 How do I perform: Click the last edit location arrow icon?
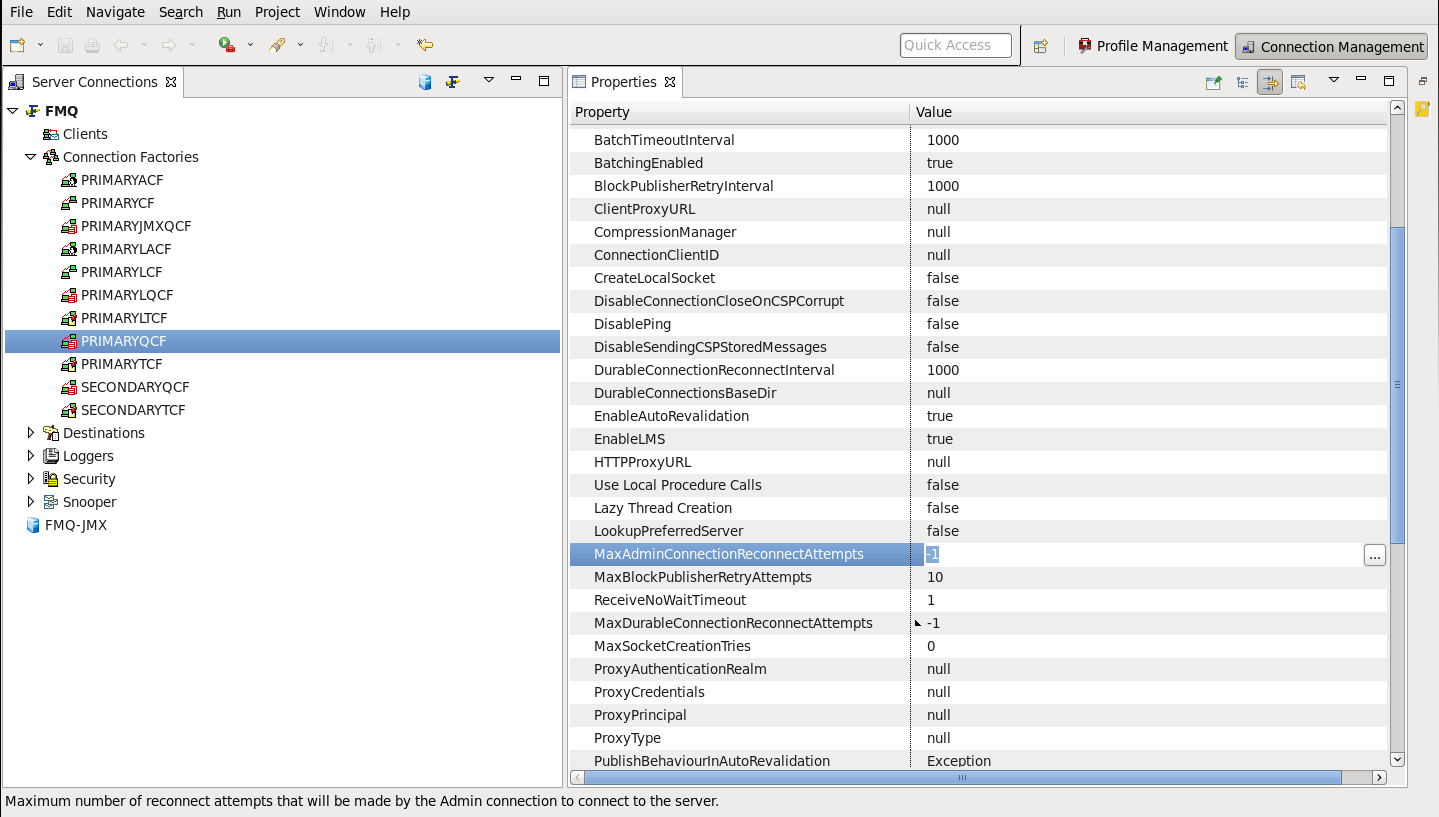coord(425,45)
